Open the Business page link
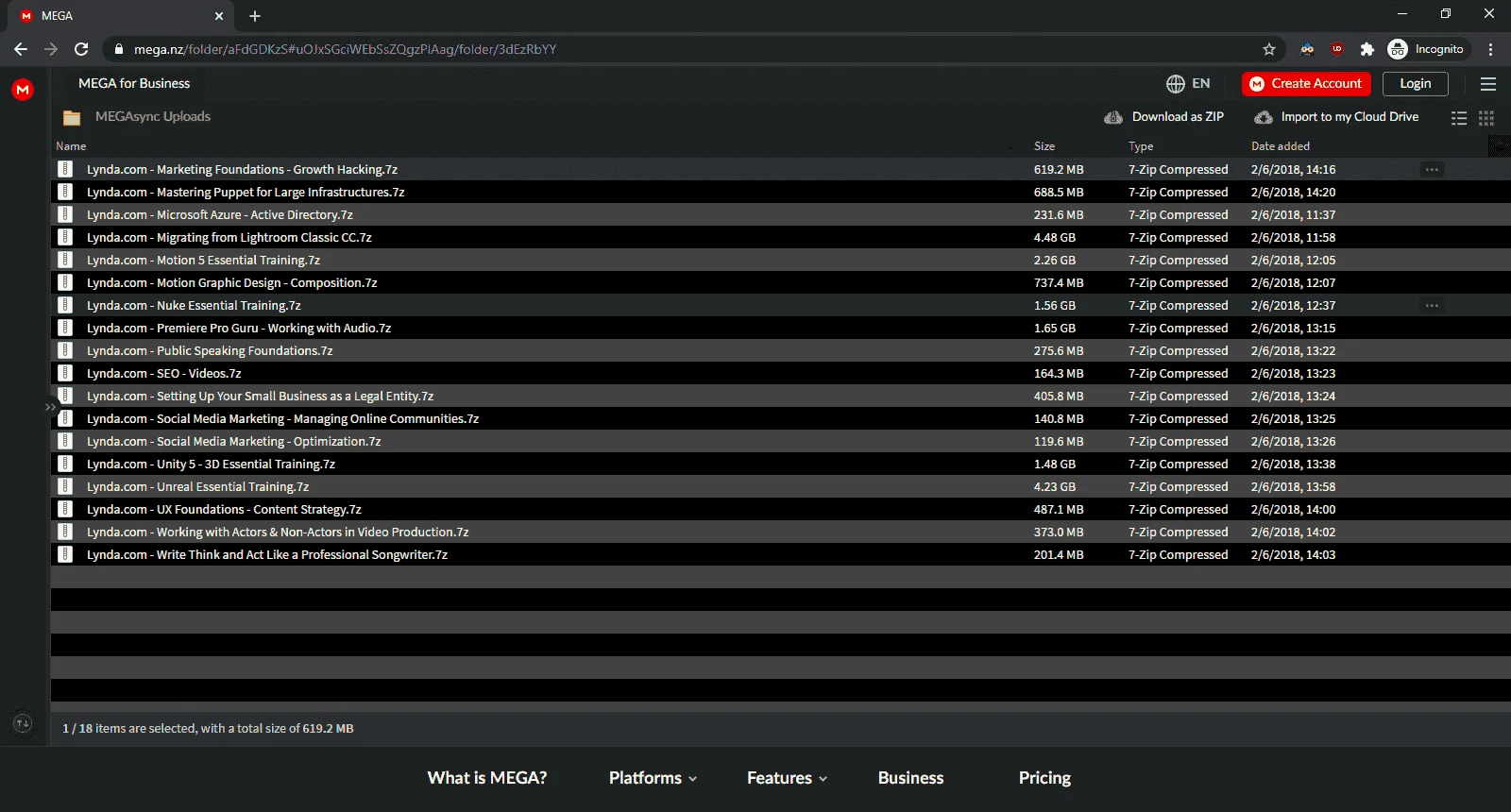Screen dimensions: 1511x812 911,778
